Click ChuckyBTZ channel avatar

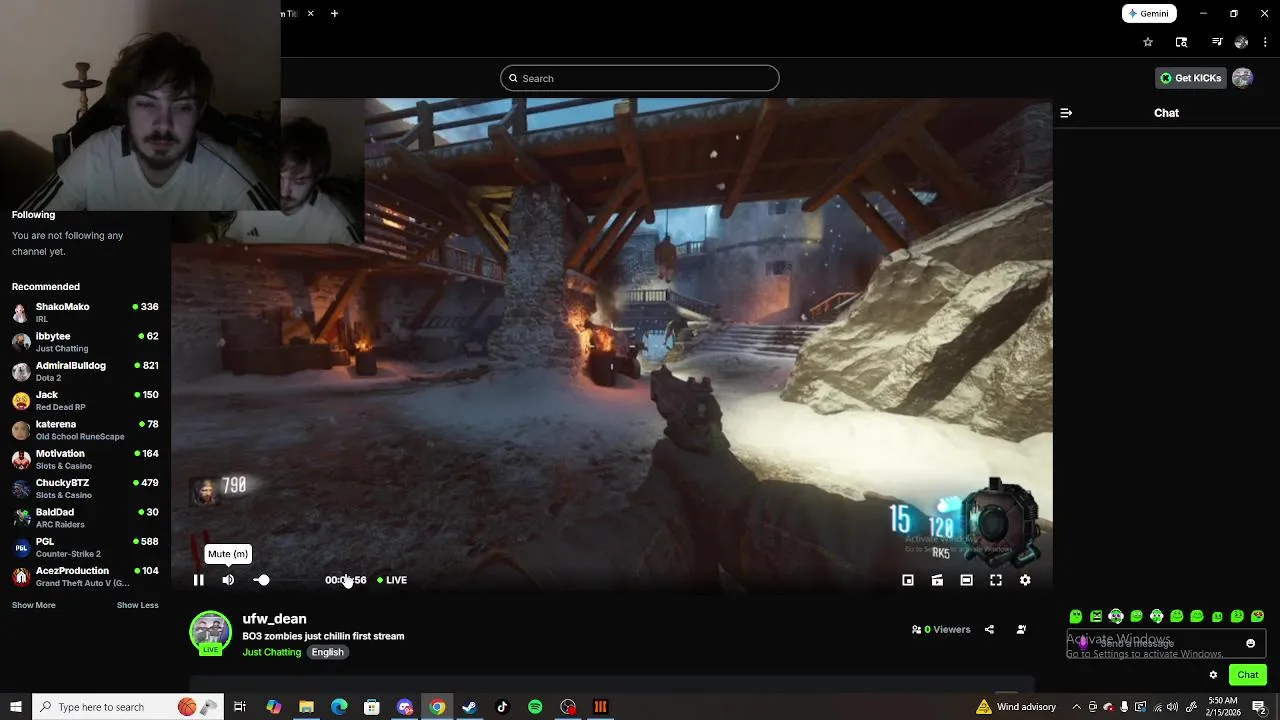click(21, 489)
